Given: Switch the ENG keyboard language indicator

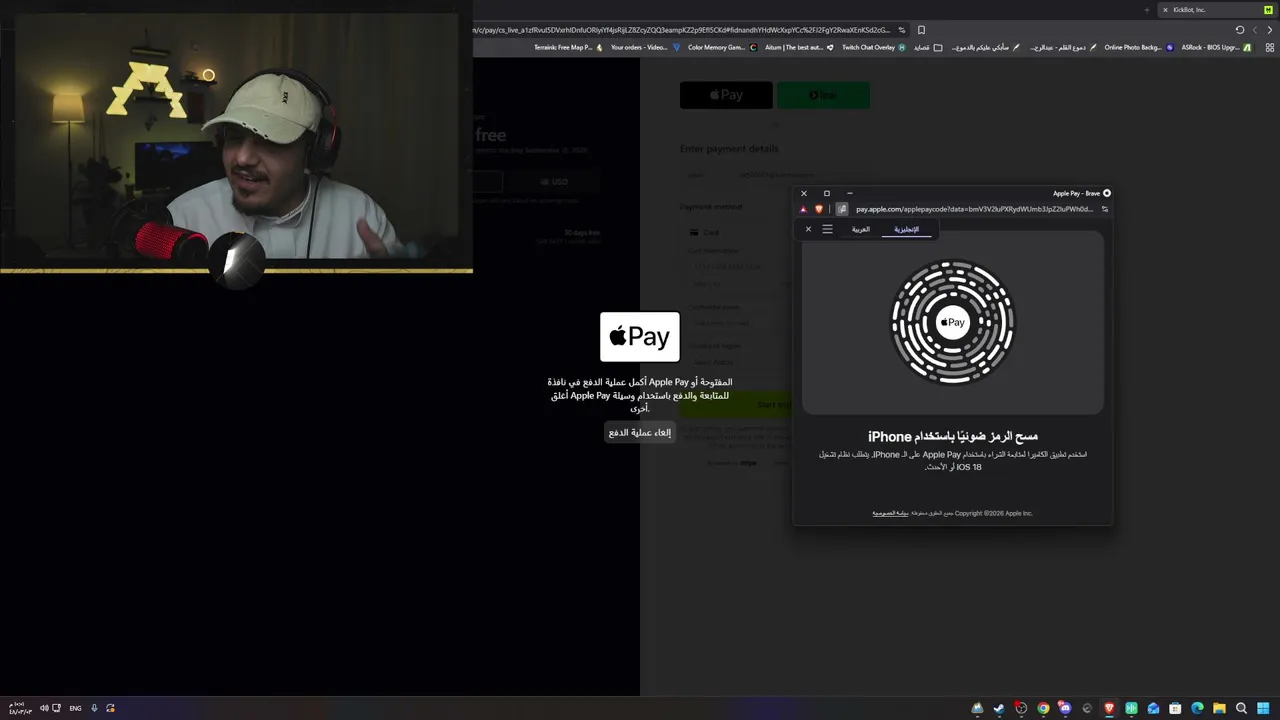Looking at the screenshot, I should (75, 708).
